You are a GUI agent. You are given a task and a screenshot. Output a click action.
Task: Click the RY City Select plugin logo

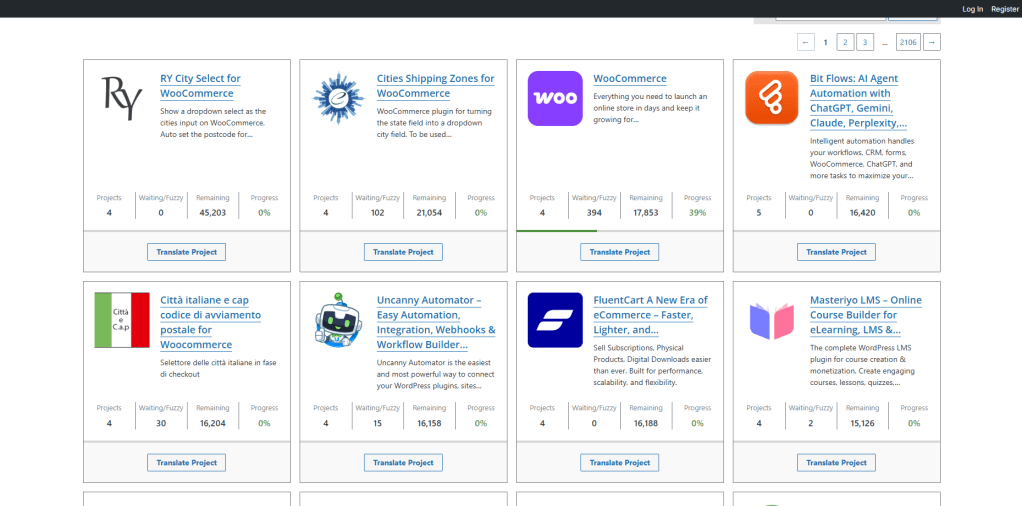[x=122, y=98]
